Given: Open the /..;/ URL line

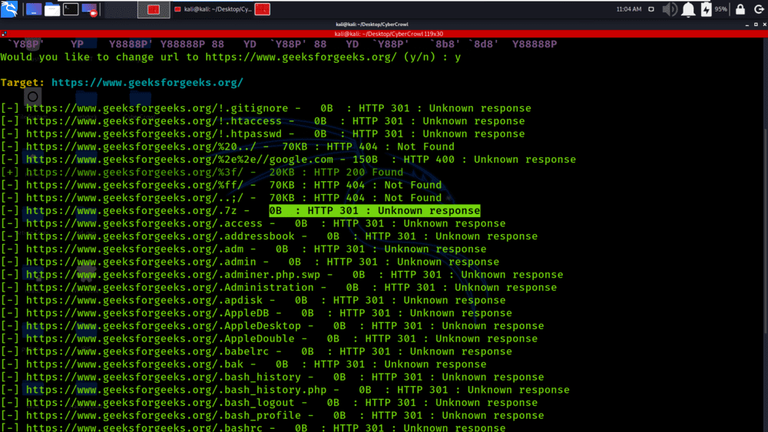Looking at the screenshot, I should pos(134,197).
